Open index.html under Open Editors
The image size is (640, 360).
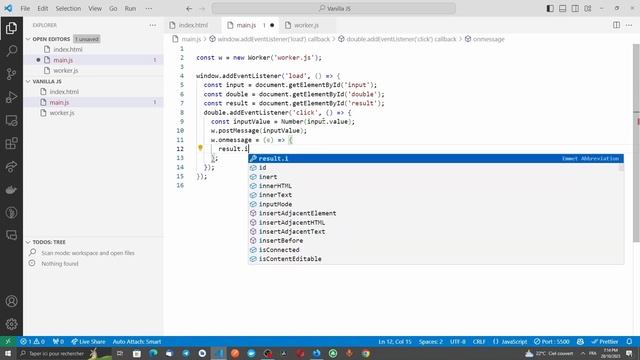(68, 49)
